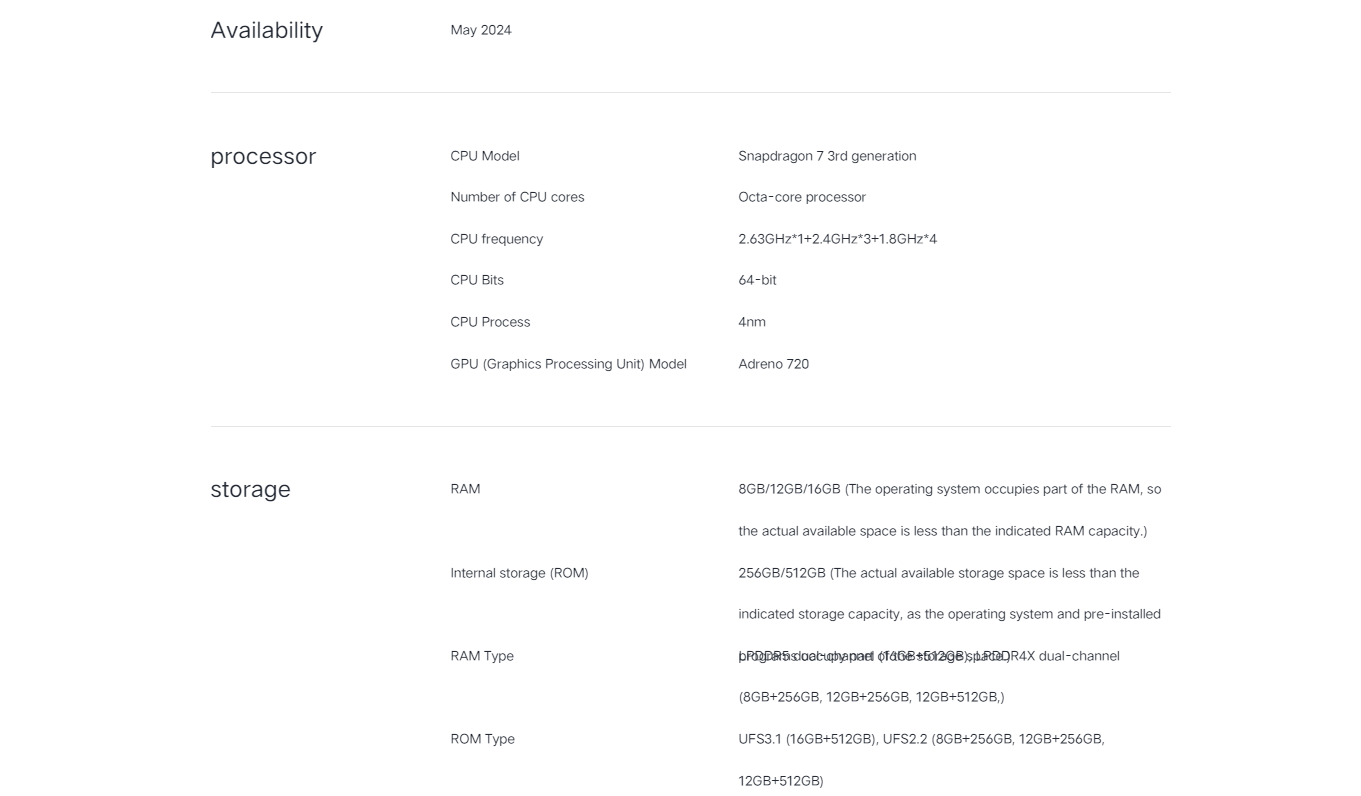The width and height of the screenshot is (1361, 796).
Task: Select the Adreno 720 value
Action: click(774, 364)
